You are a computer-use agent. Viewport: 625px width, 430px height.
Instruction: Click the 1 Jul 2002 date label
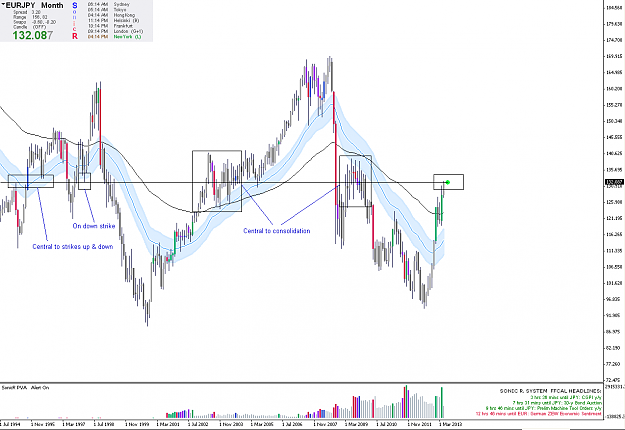tap(198, 424)
